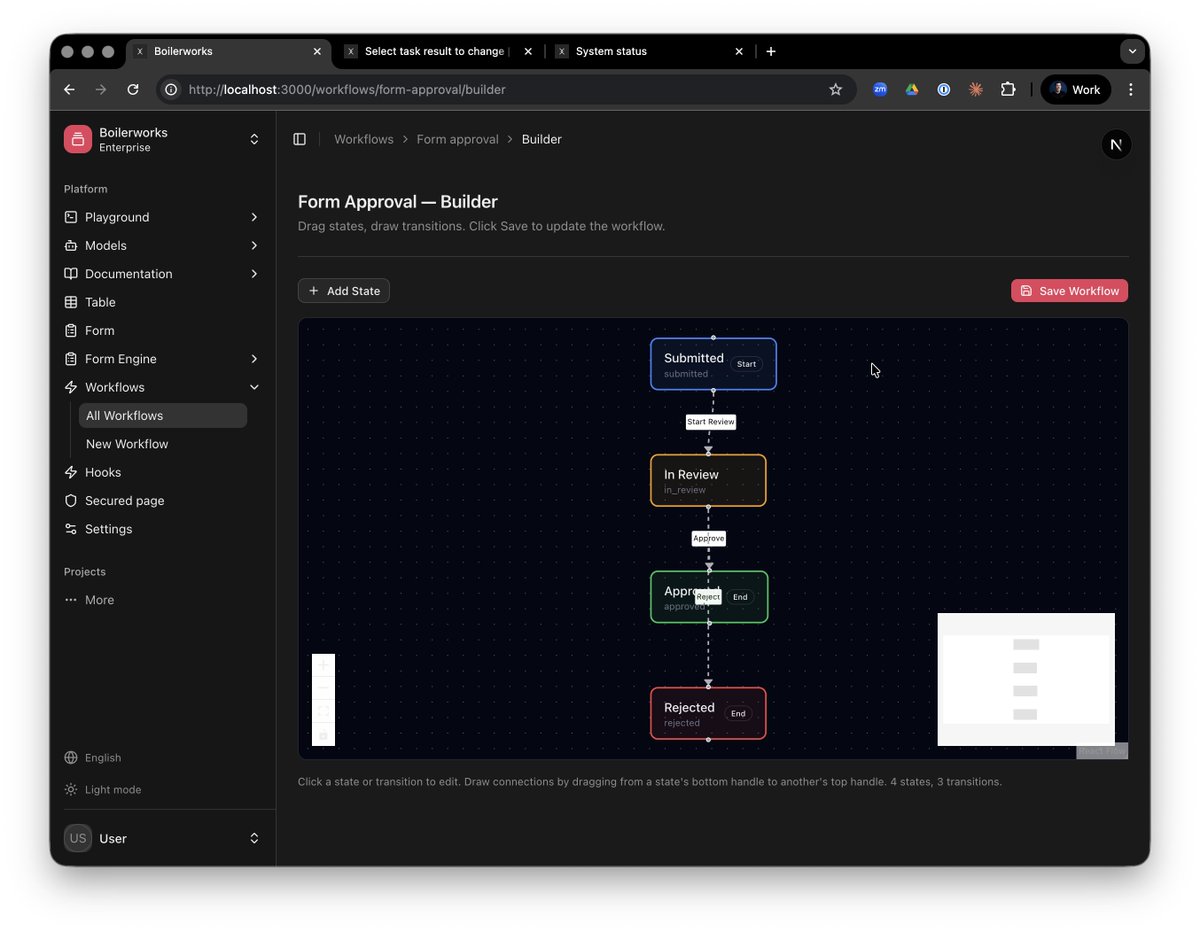Open the browser Extensions puzzle icon
Viewport: 1200px width, 932px height.
1008,89
